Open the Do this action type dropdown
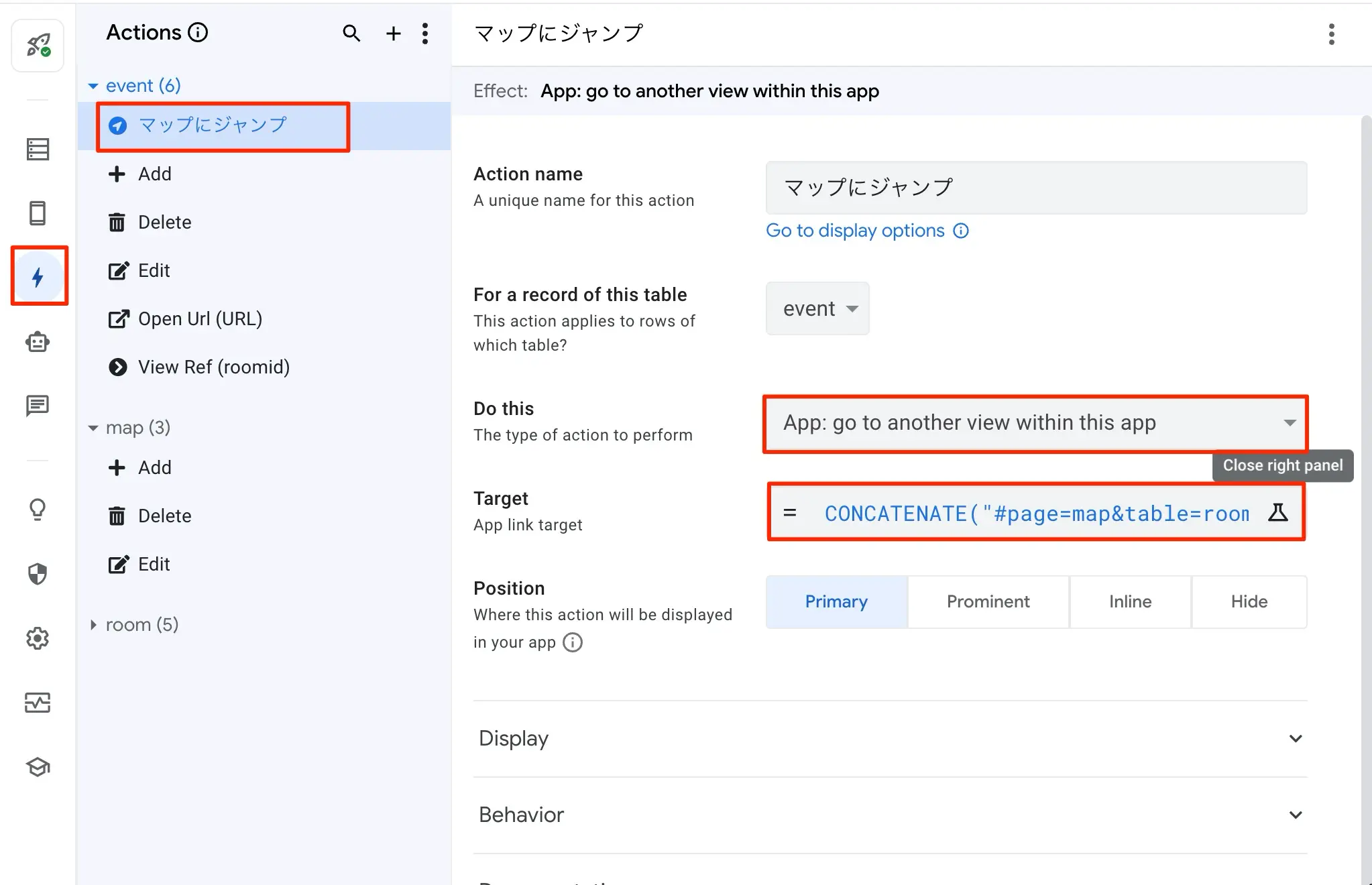 point(1035,423)
